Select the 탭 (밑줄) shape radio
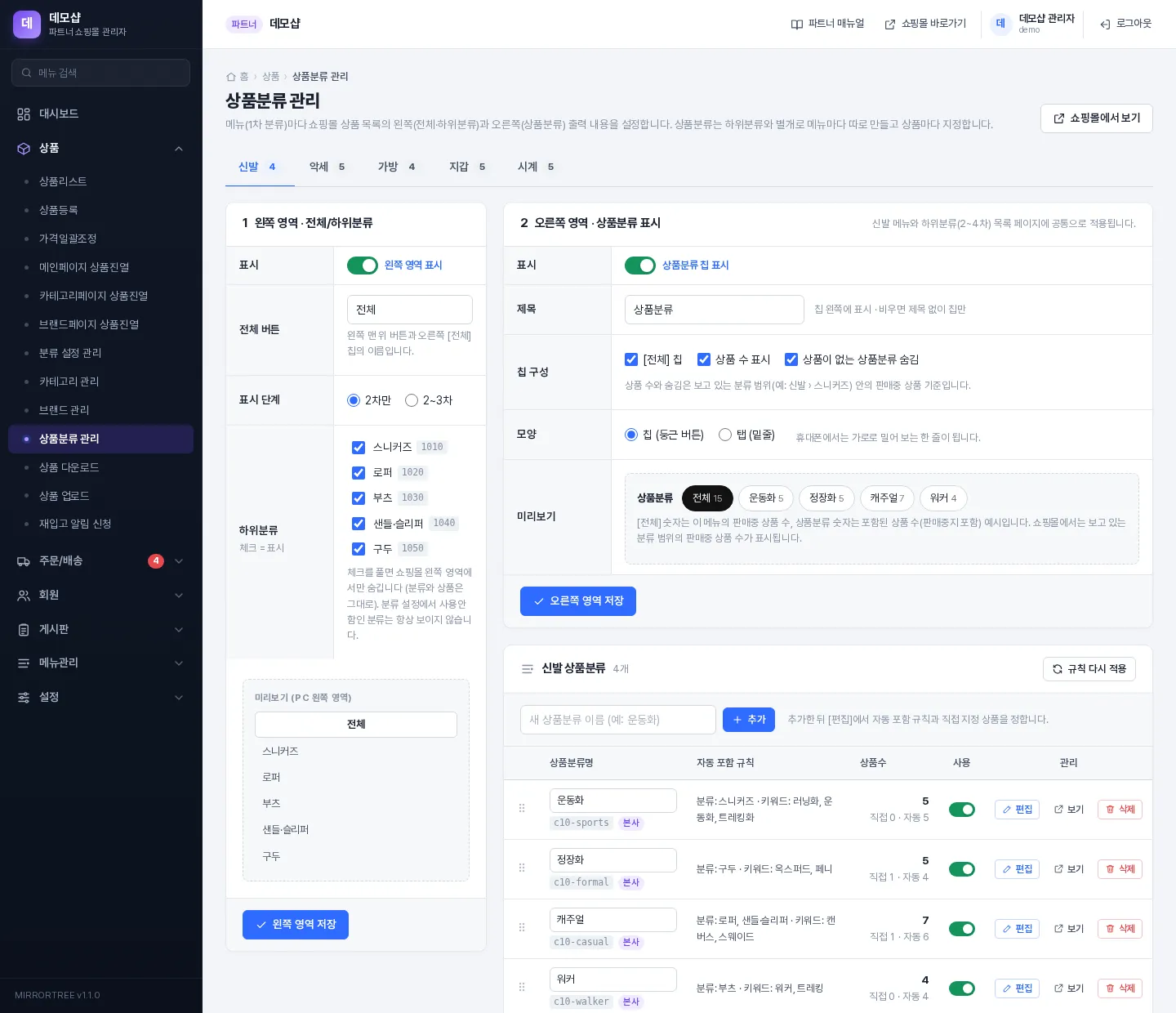The width and height of the screenshot is (1176, 1013). point(725,435)
